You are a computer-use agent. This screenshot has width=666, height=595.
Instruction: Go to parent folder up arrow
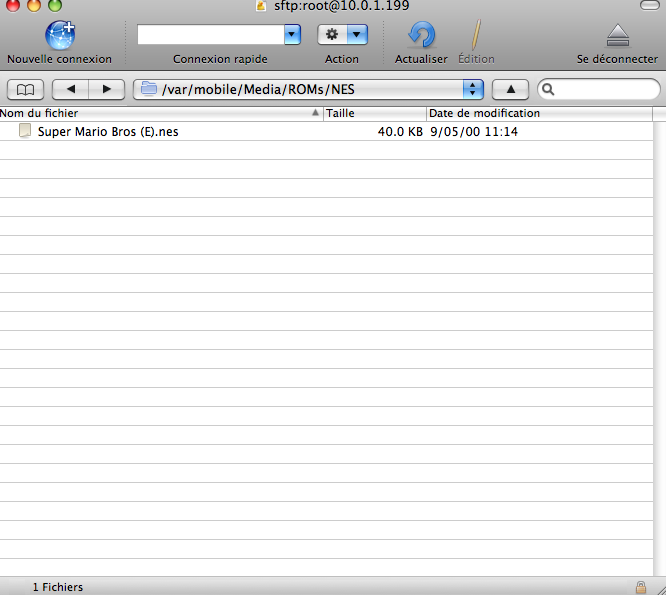(x=511, y=90)
